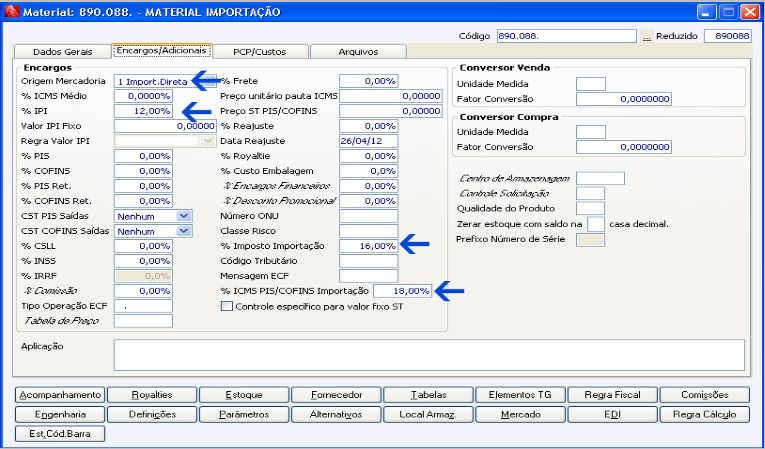Open Elementos TG
The image size is (765, 449).
click(x=520, y=395)
